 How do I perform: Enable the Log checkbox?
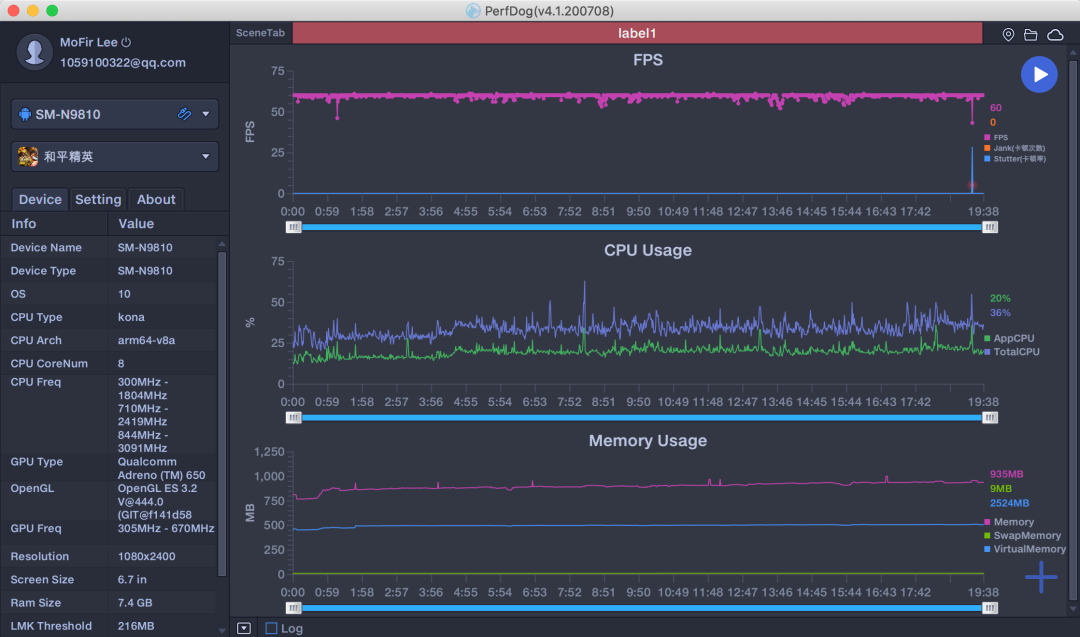pos(271,628)
